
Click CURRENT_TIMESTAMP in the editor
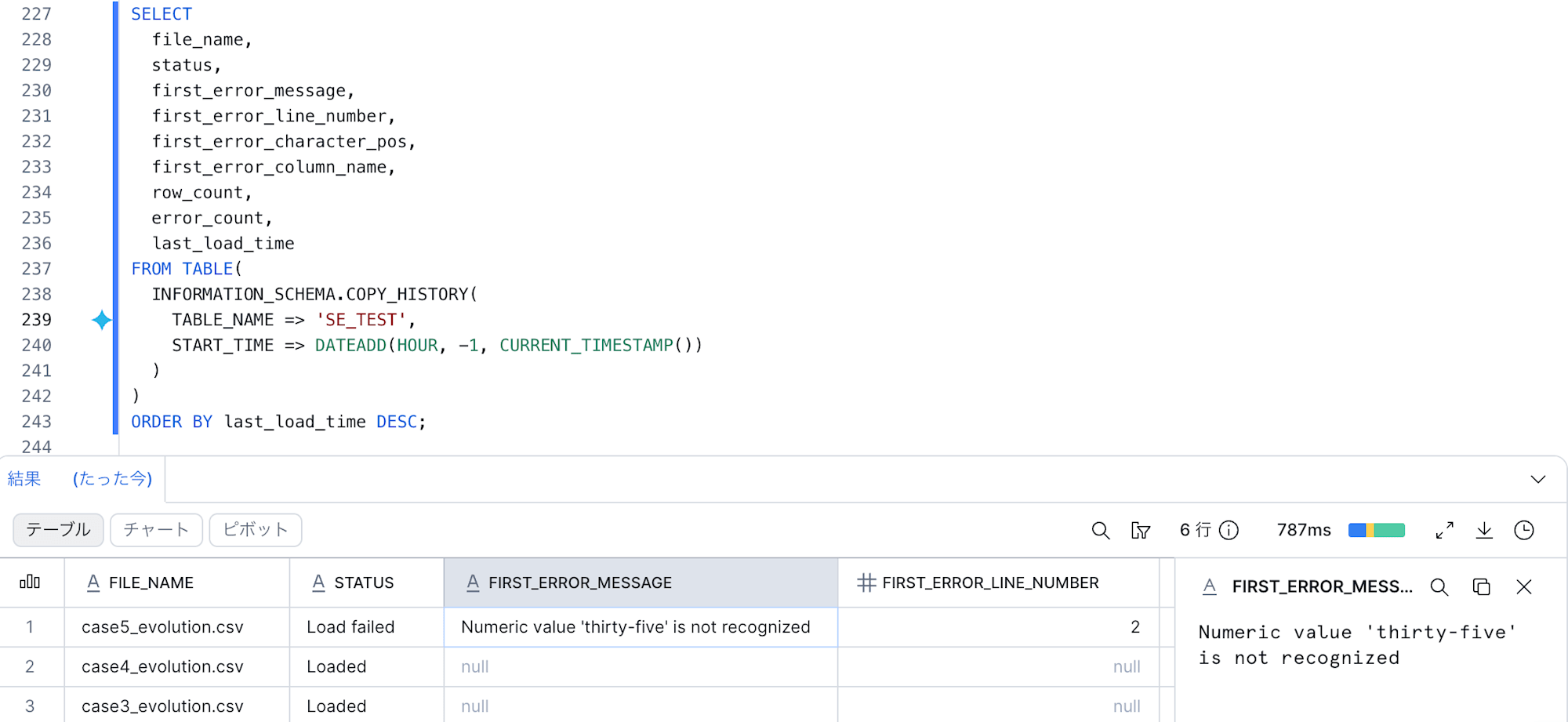coord(586,345)
